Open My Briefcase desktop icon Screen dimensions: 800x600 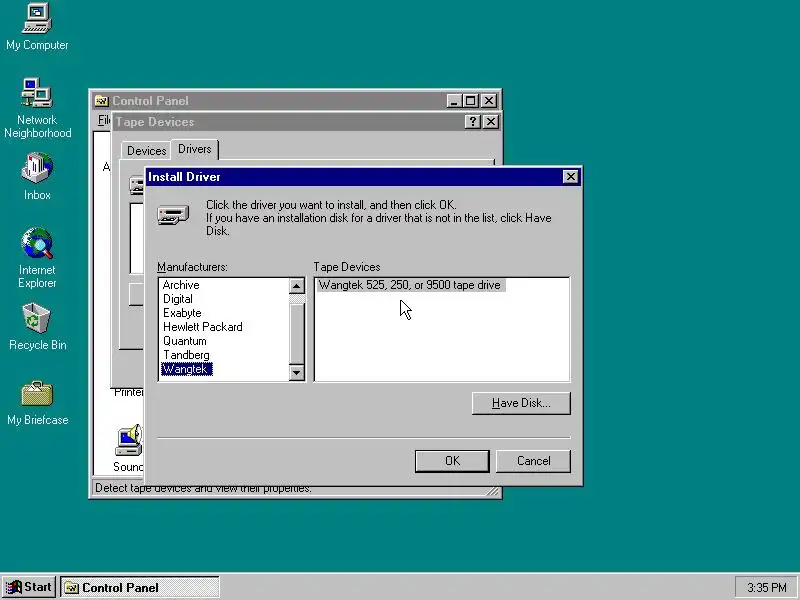pyautogui.click(x=37, y=403)
